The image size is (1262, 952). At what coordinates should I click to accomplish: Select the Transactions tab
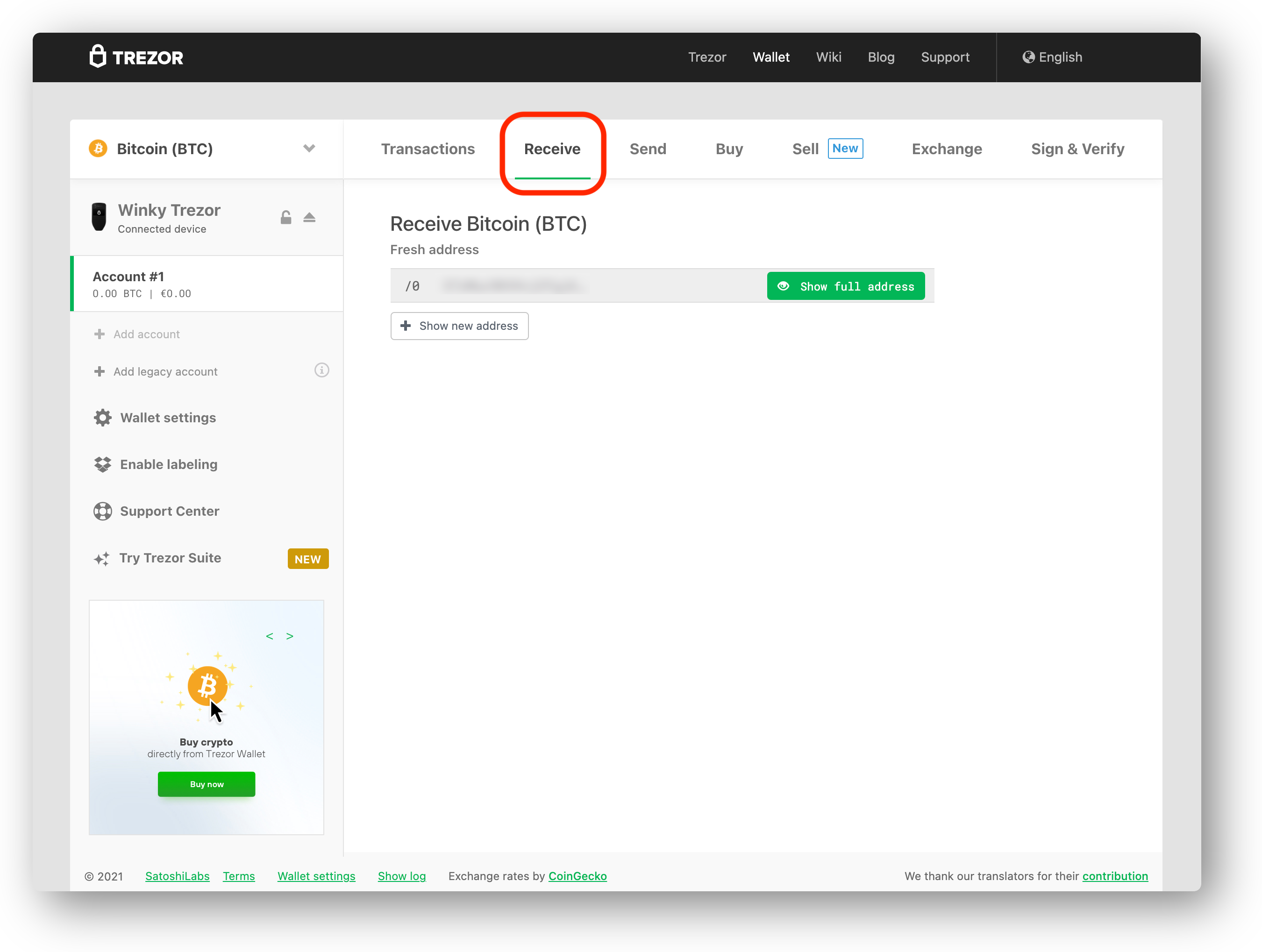click(x=427, y=148)
